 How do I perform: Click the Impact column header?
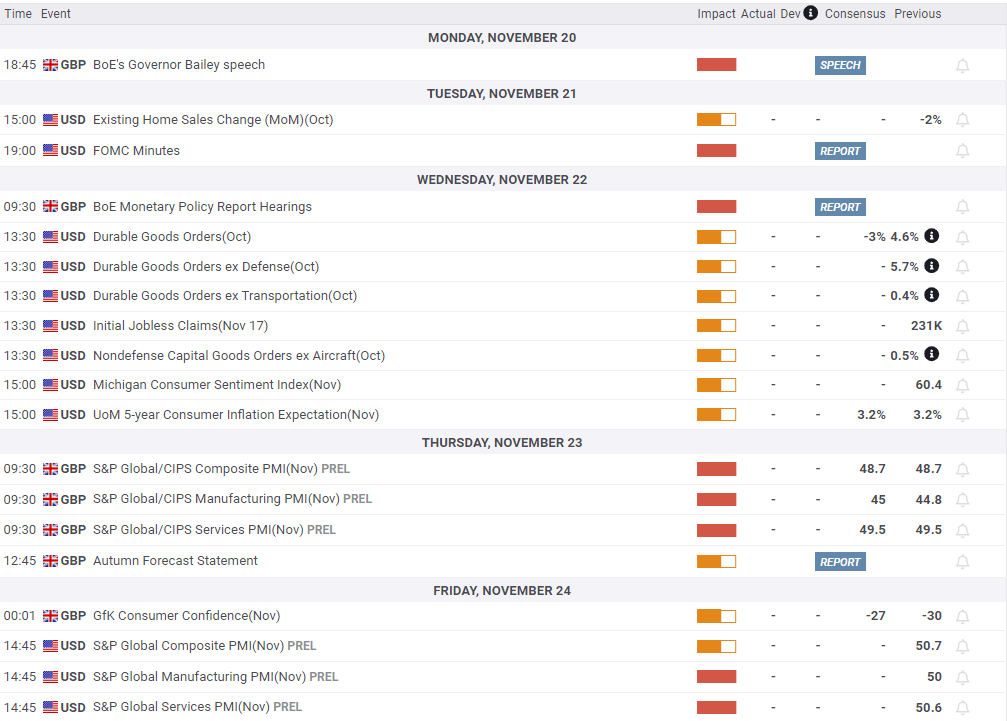click(716, 13)
